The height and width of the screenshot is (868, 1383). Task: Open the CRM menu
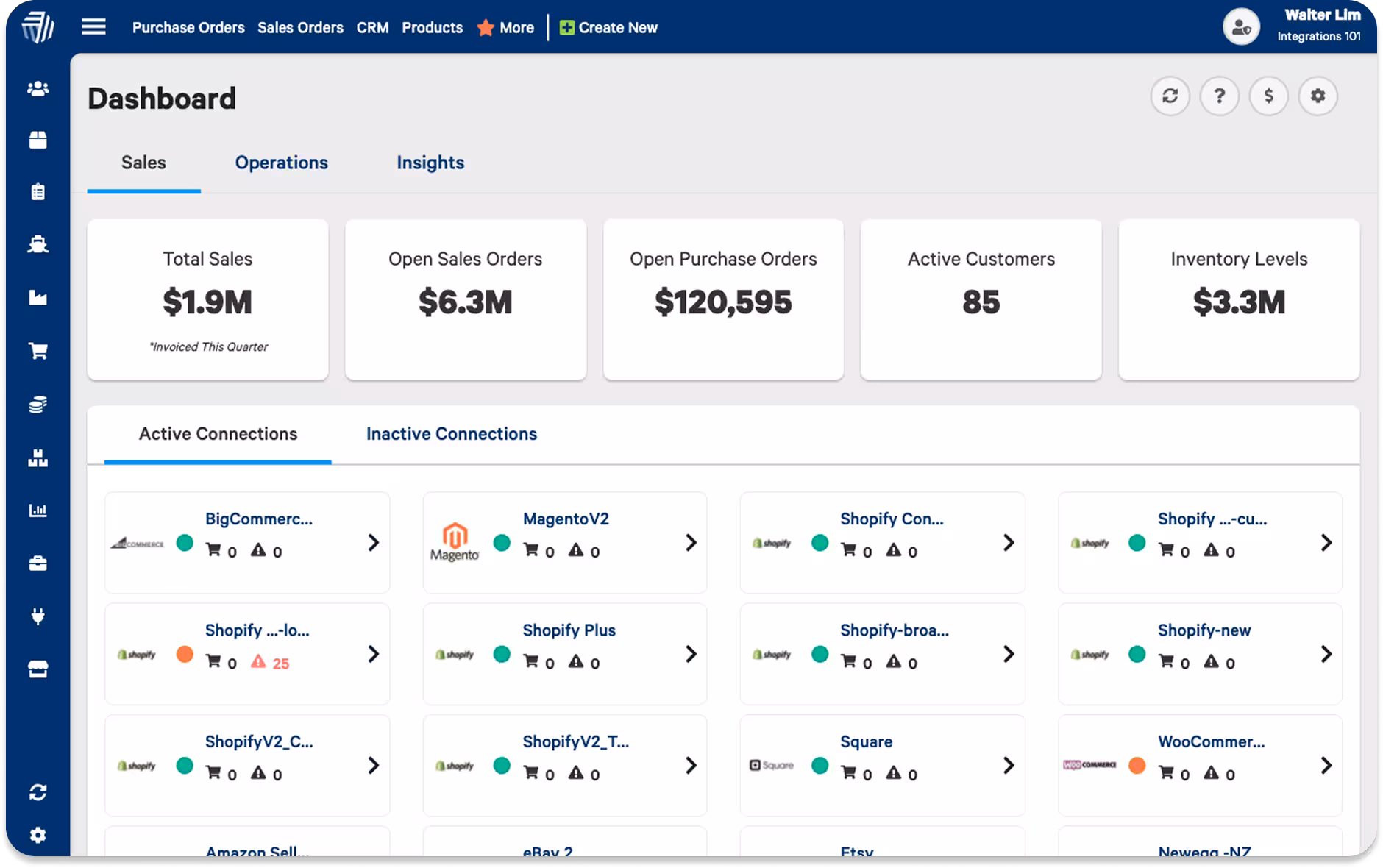(x=372, y=28)
